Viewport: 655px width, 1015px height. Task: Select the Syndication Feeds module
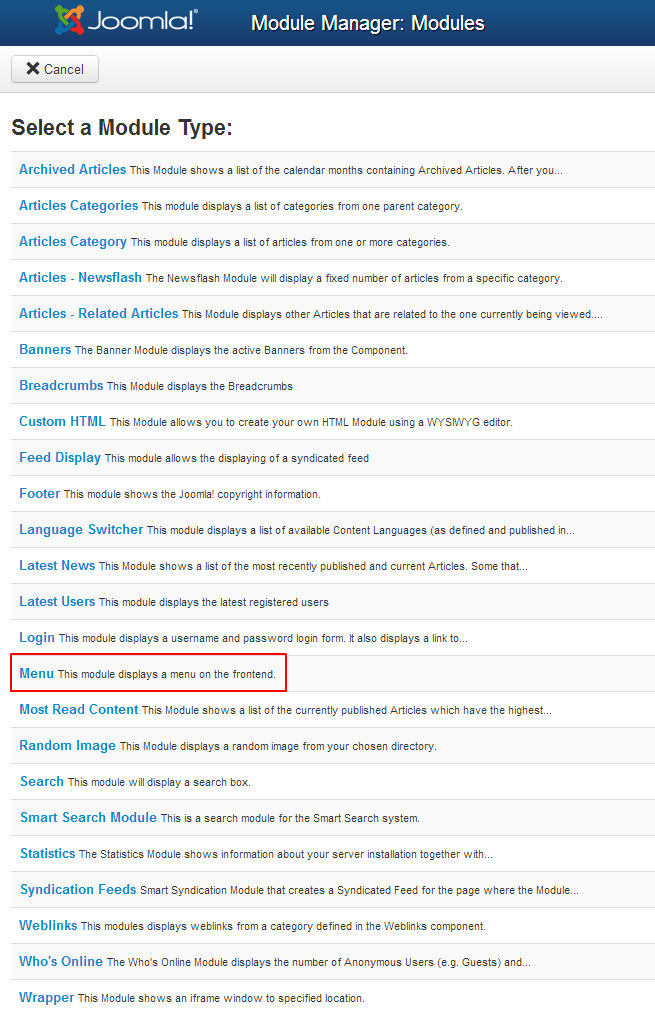tap(78, 889)
